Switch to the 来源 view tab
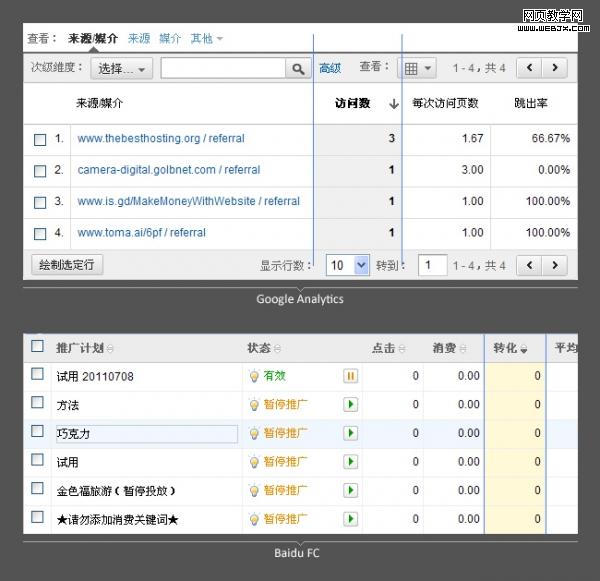 pyautogui.click(x=139, y=38)
